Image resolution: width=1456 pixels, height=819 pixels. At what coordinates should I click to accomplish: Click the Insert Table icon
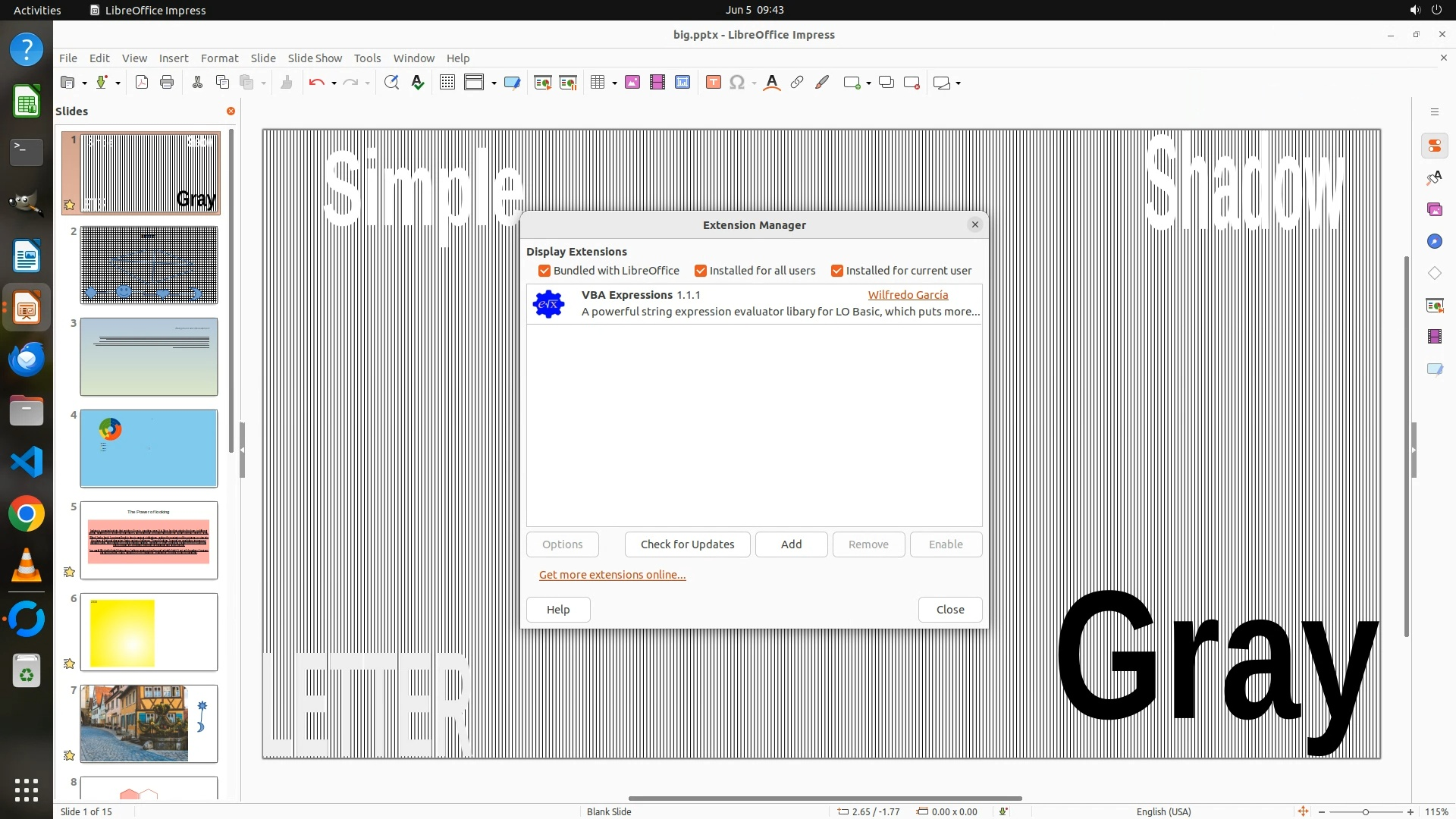pos(598,83)
